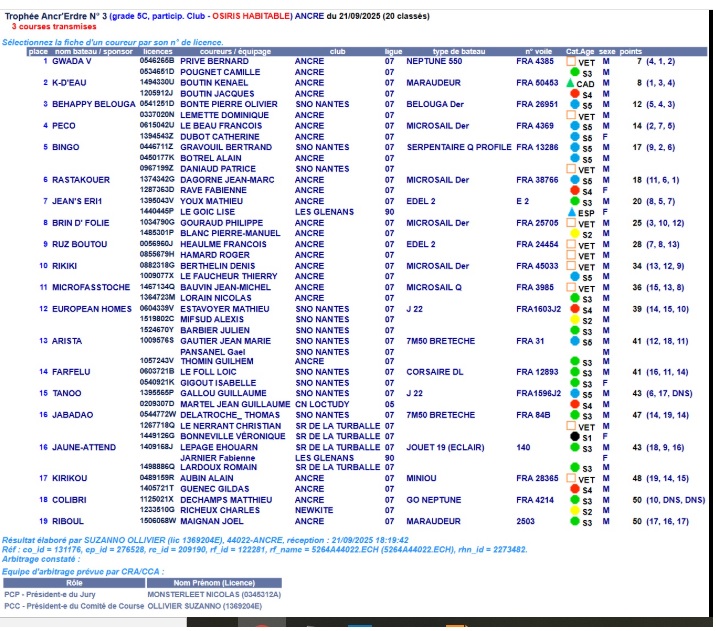Screen dimensions: 716x631
Task: Open licence 1494330U for Boutin Kenael
Action: pos(158,83)
